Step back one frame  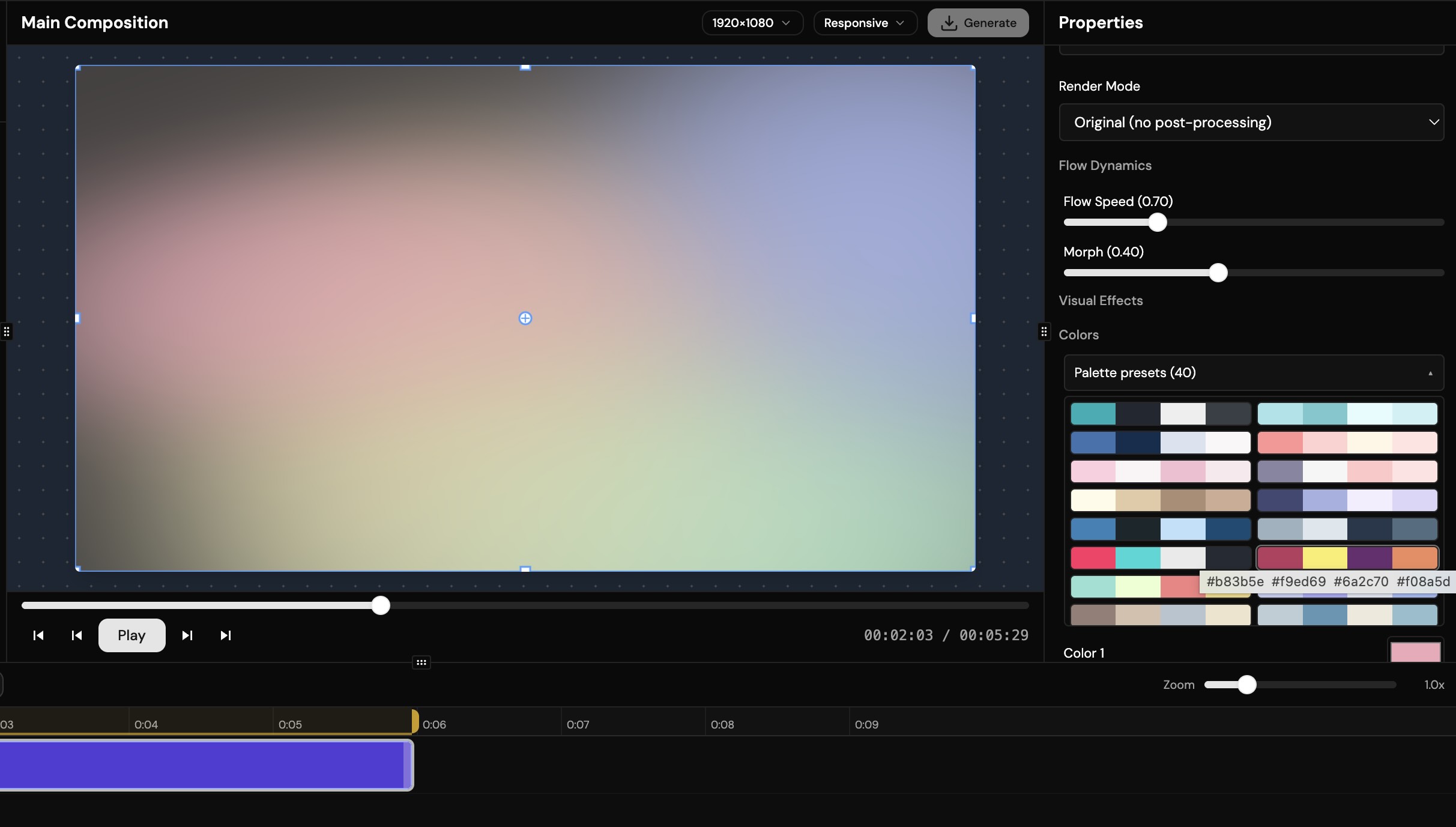77,635
